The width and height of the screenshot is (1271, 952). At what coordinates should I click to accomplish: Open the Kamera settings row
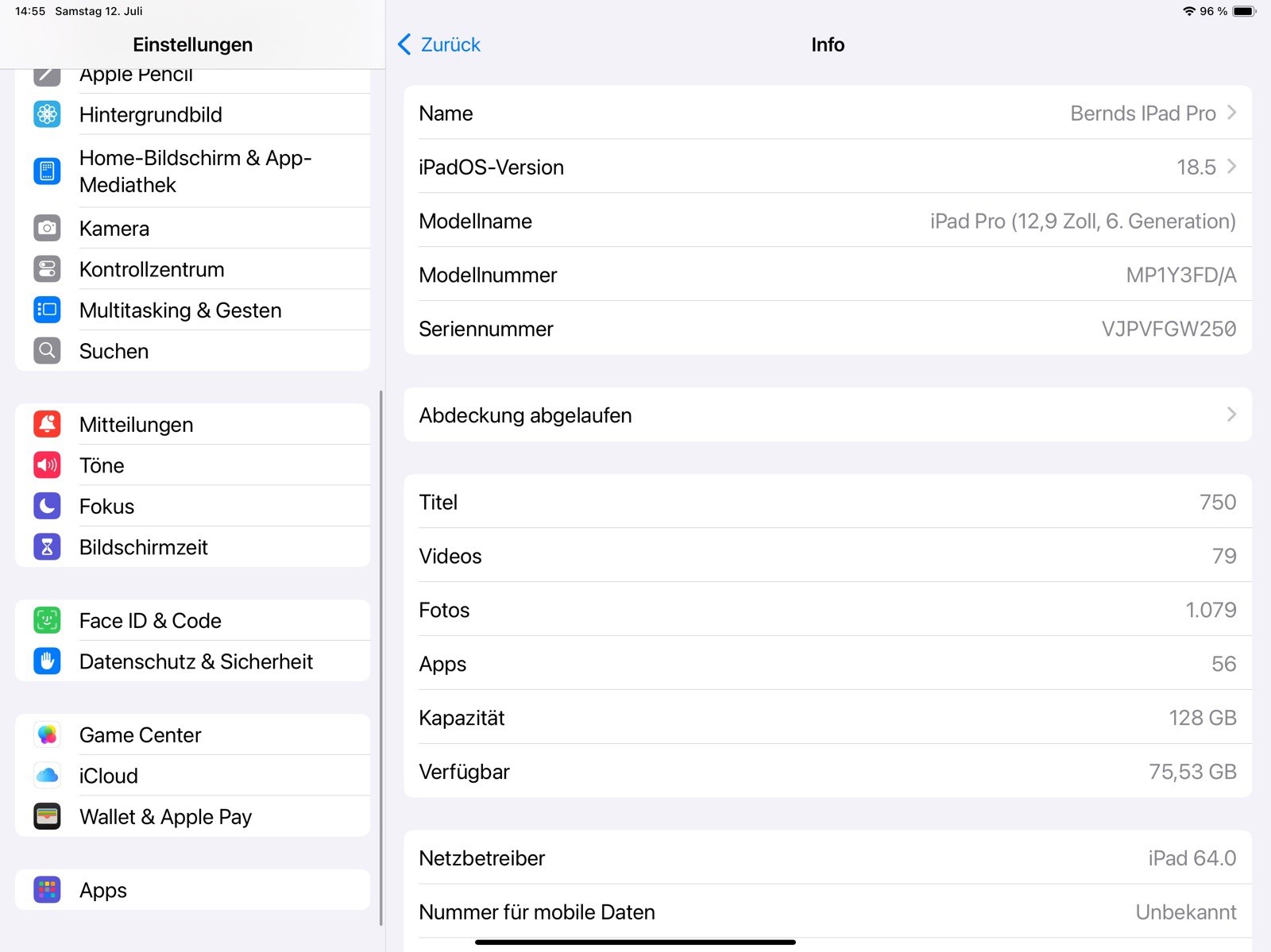193,228
